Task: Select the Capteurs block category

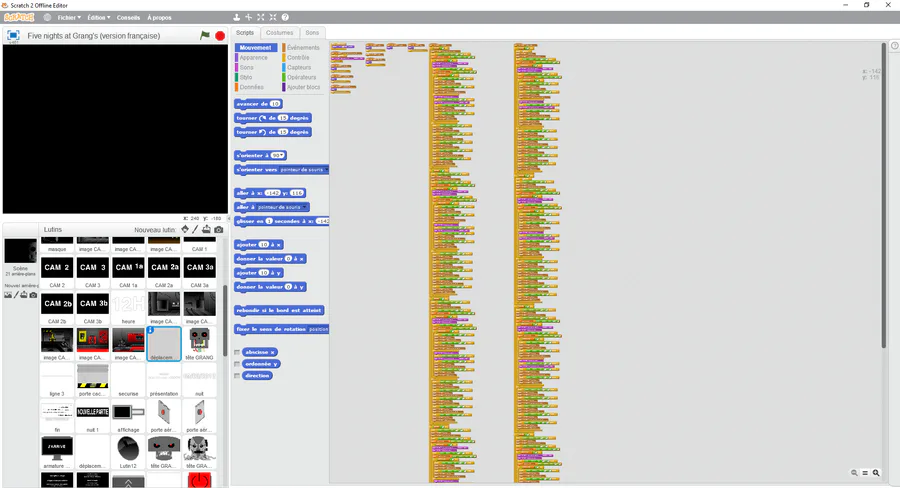Action: pos(299,67)
